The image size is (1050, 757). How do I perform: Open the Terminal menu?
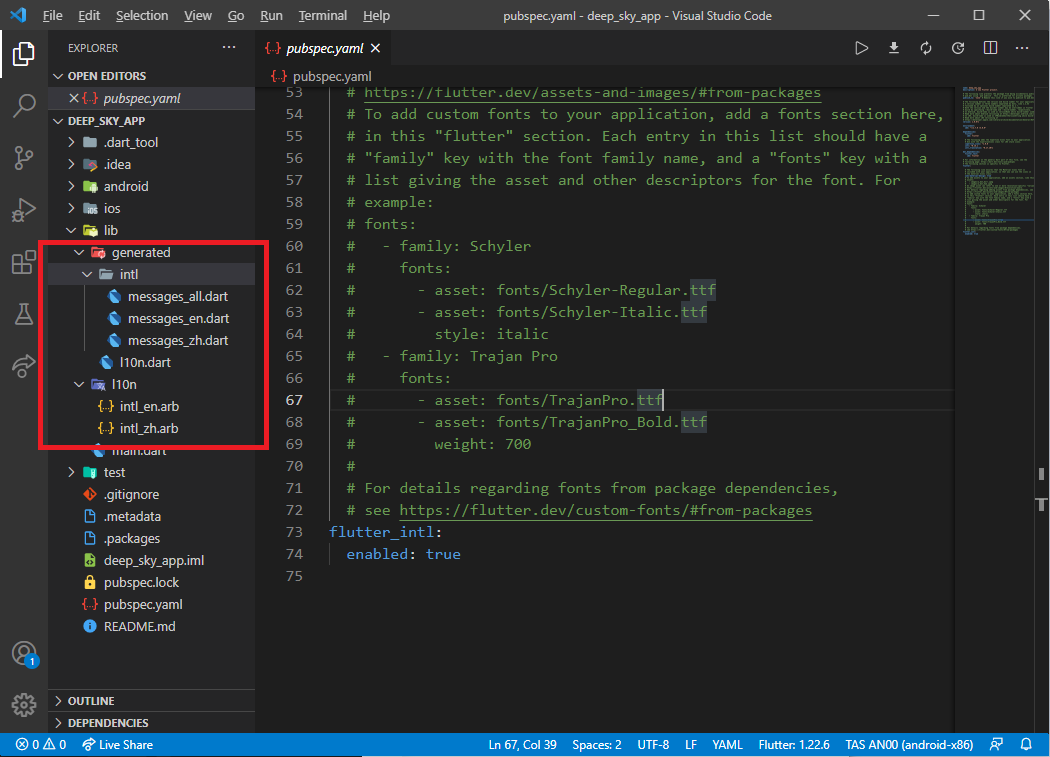pyautogui.click(x=323, y=15)
